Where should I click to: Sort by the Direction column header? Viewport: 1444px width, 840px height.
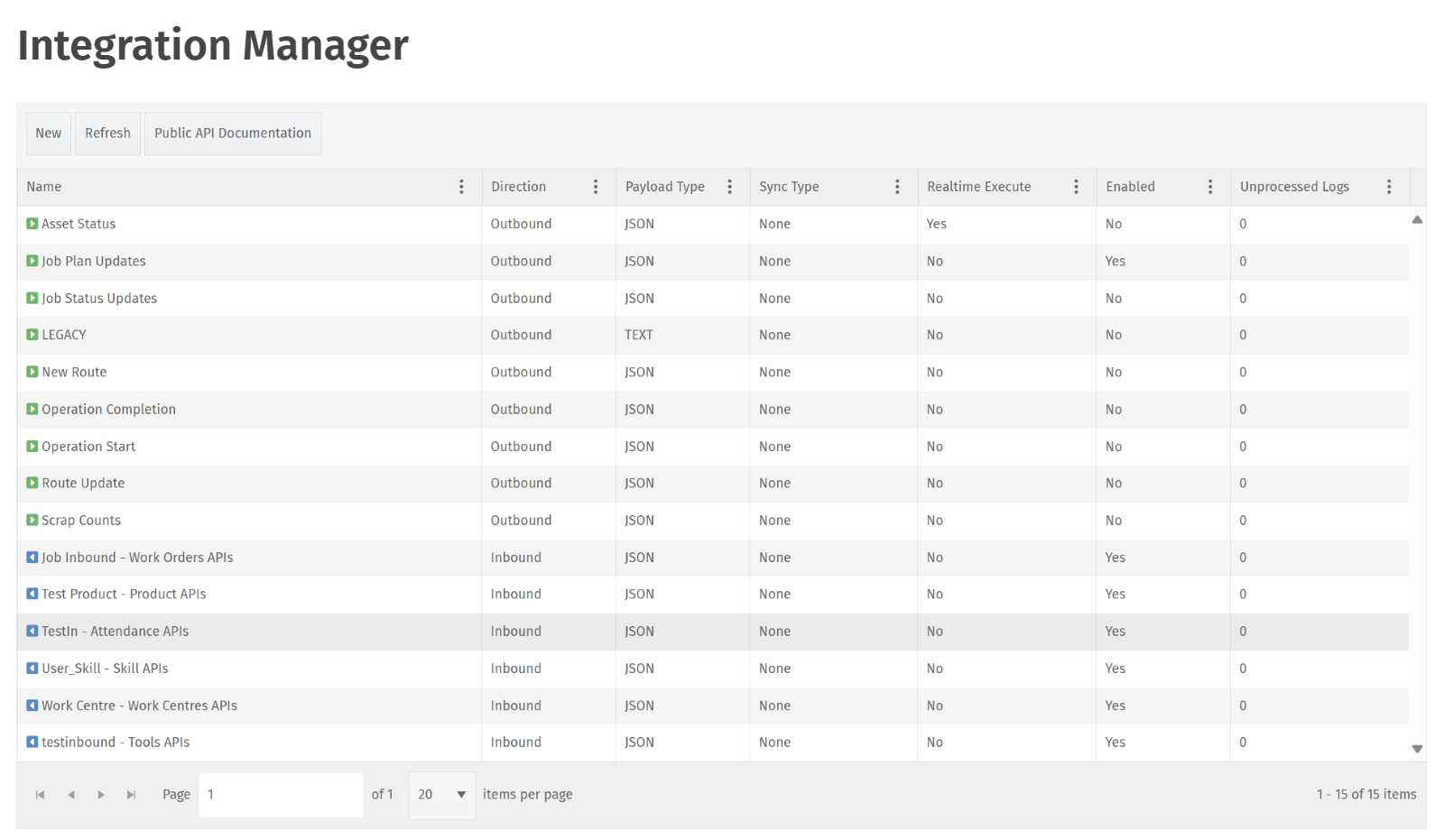[519, 187]
